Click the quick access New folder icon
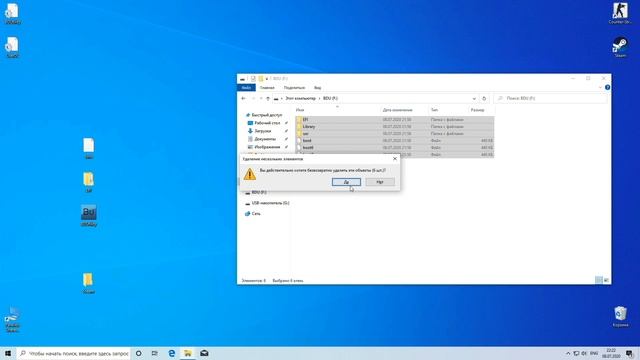Image resolution: width=640 pixels, height=360 pixels. coord(260,78)
